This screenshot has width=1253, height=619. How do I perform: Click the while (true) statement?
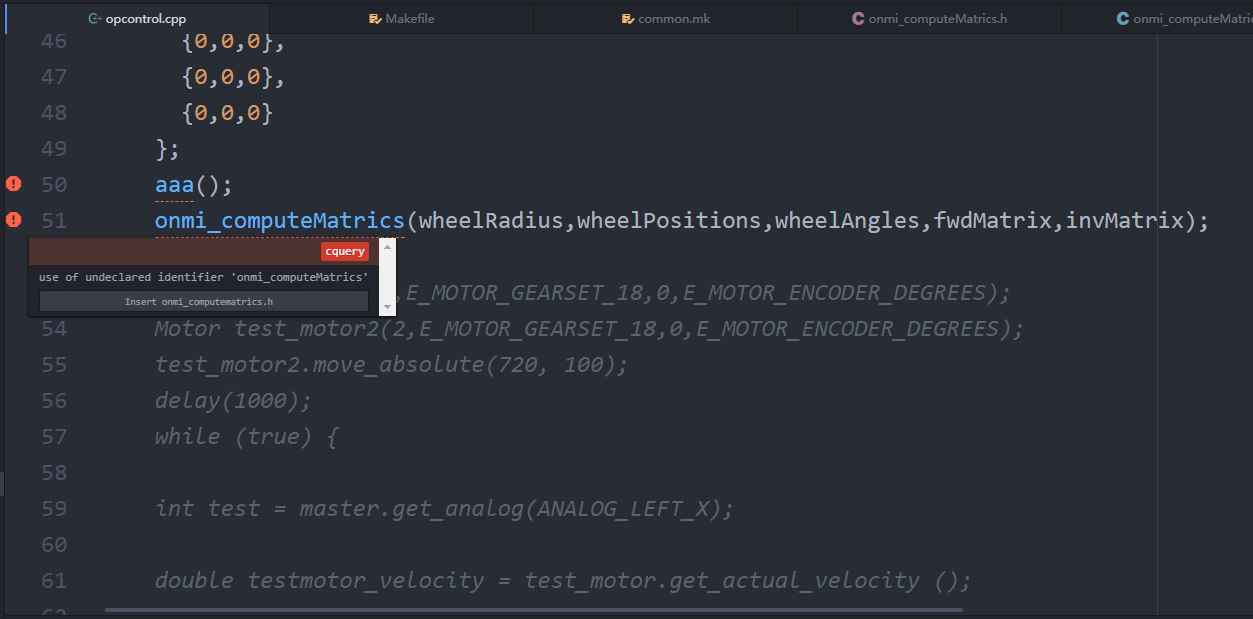coord(247,437)
